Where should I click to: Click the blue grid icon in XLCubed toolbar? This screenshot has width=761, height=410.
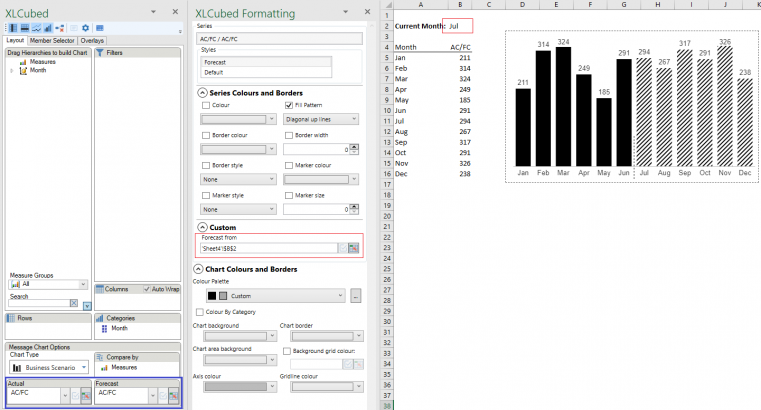click(x=99, y=28)
